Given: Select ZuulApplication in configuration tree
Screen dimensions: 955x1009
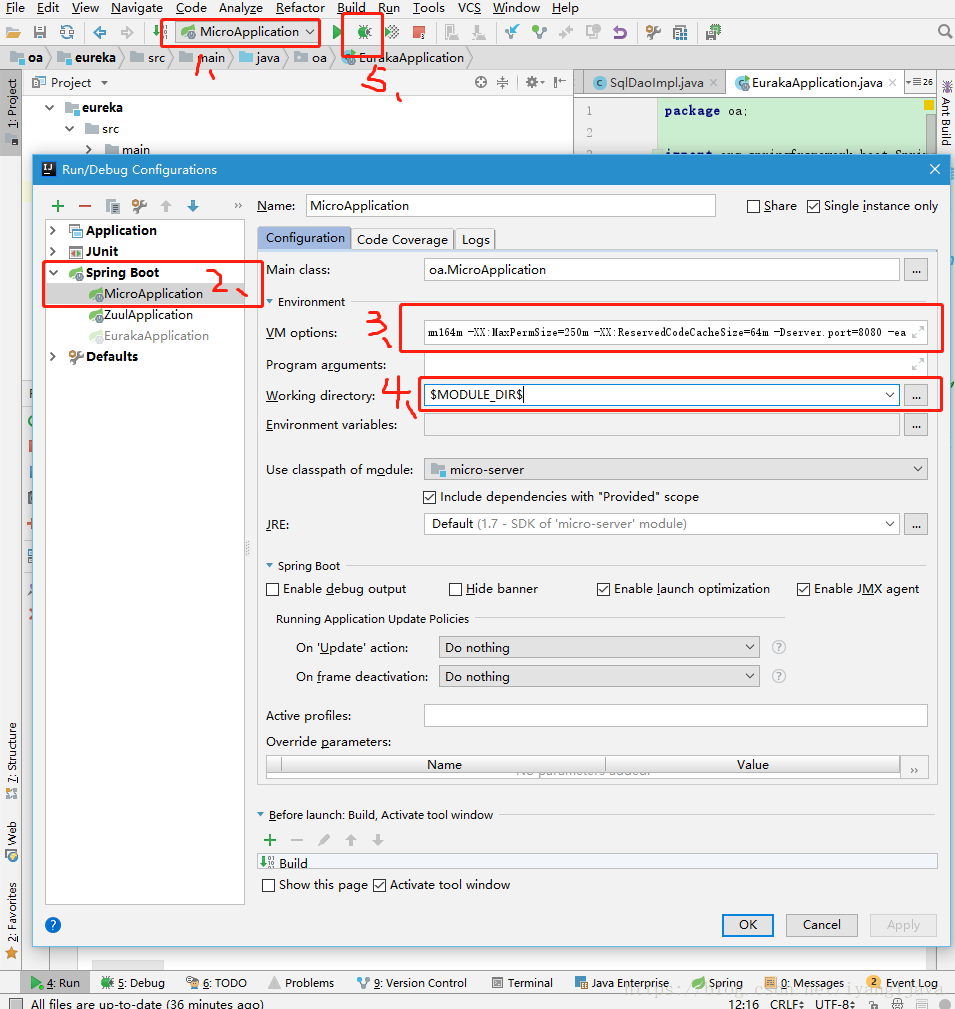Looking at the screenshot, I should coord(148,315).
